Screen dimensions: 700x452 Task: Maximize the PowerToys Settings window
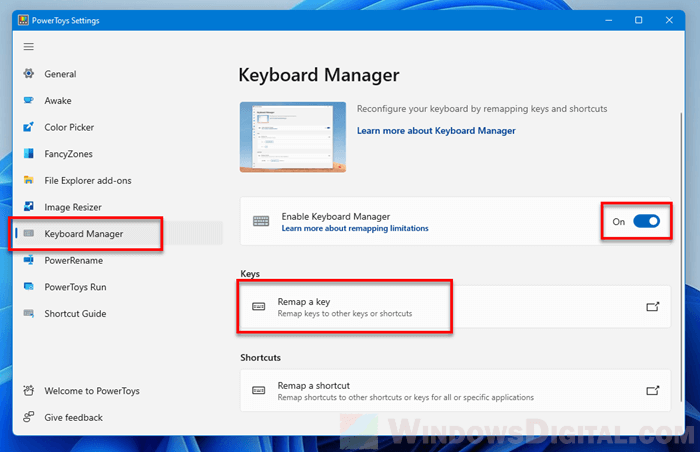638,21
